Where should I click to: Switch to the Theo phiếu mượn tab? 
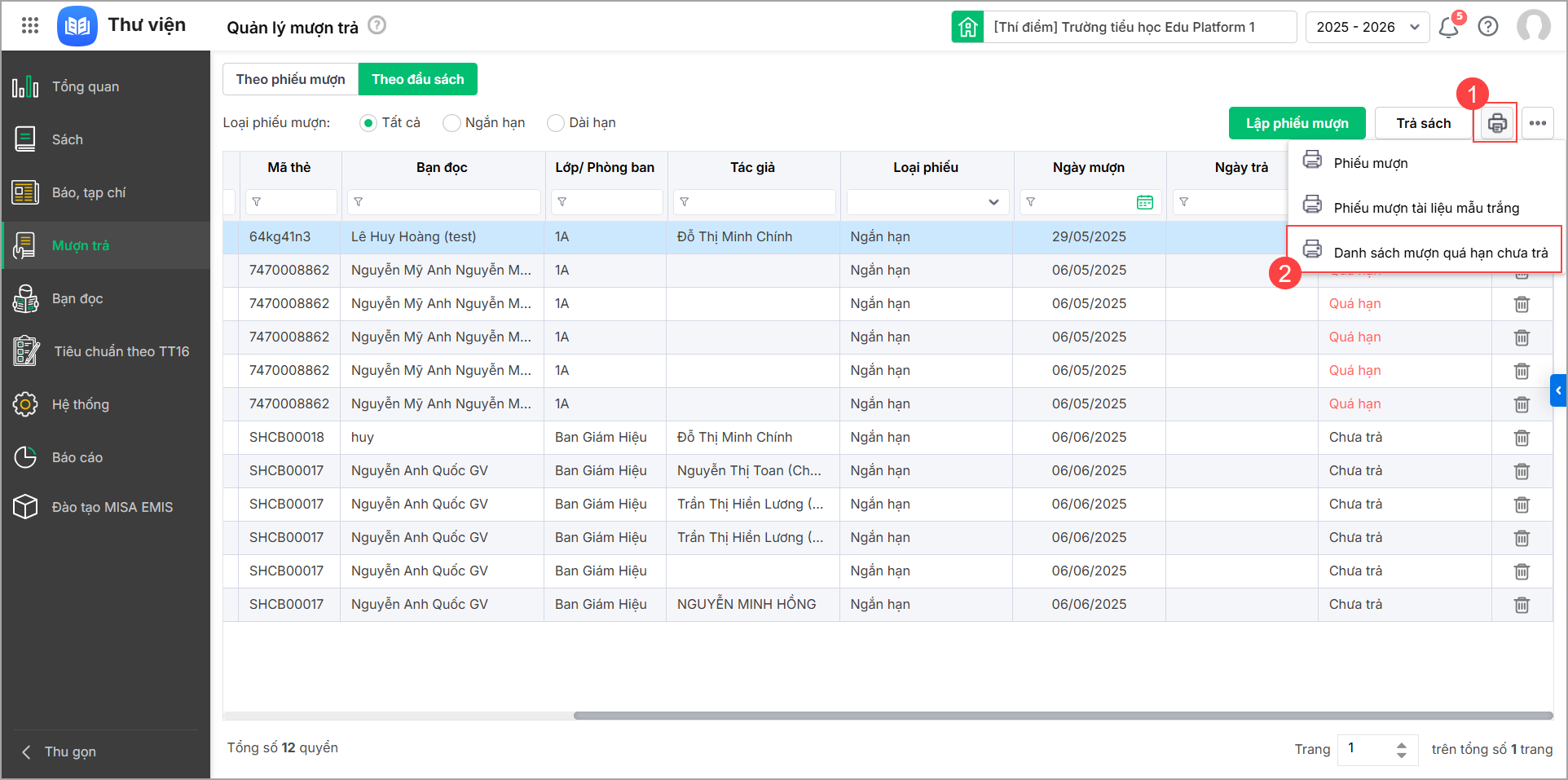290,79
